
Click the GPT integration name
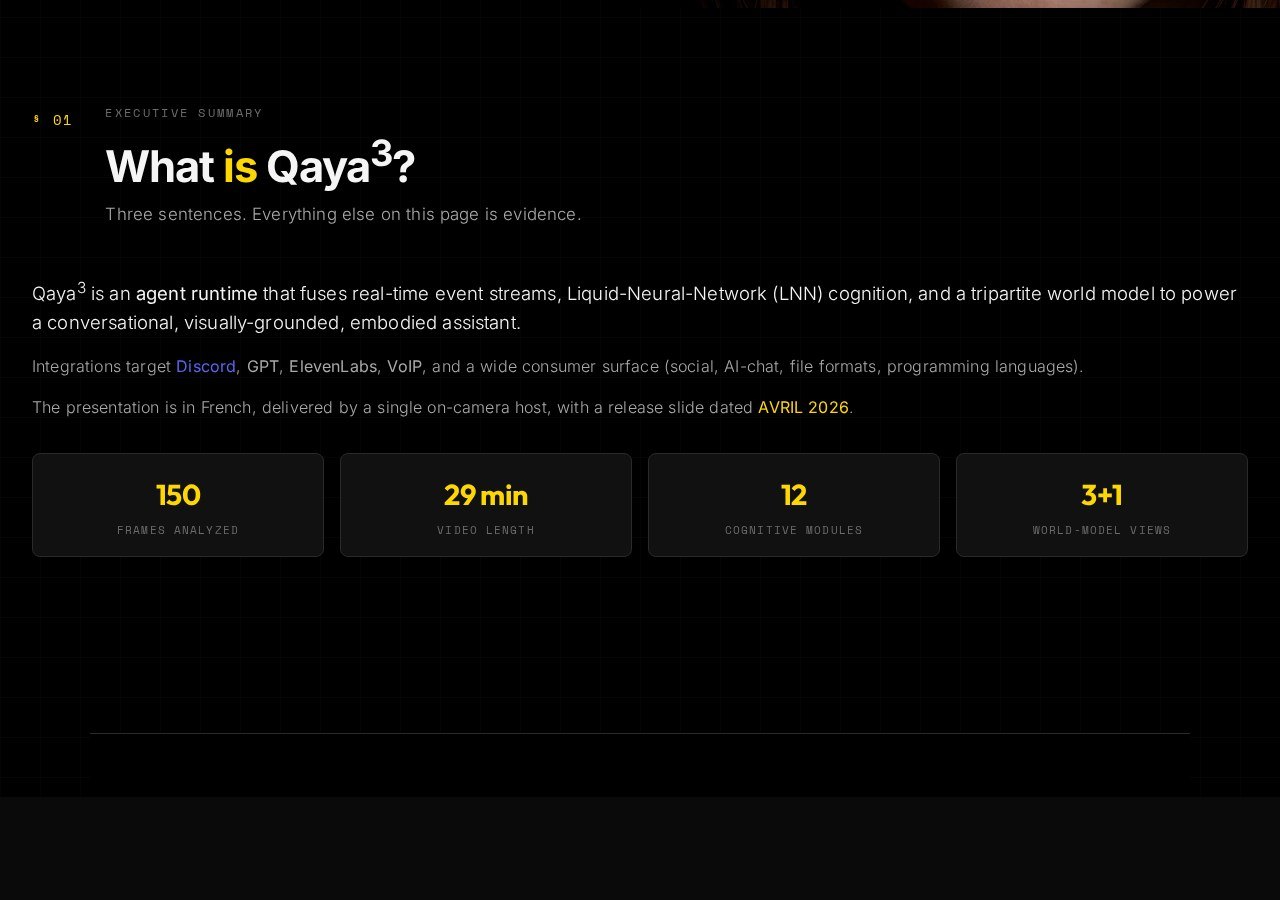[x=263, y=366]
